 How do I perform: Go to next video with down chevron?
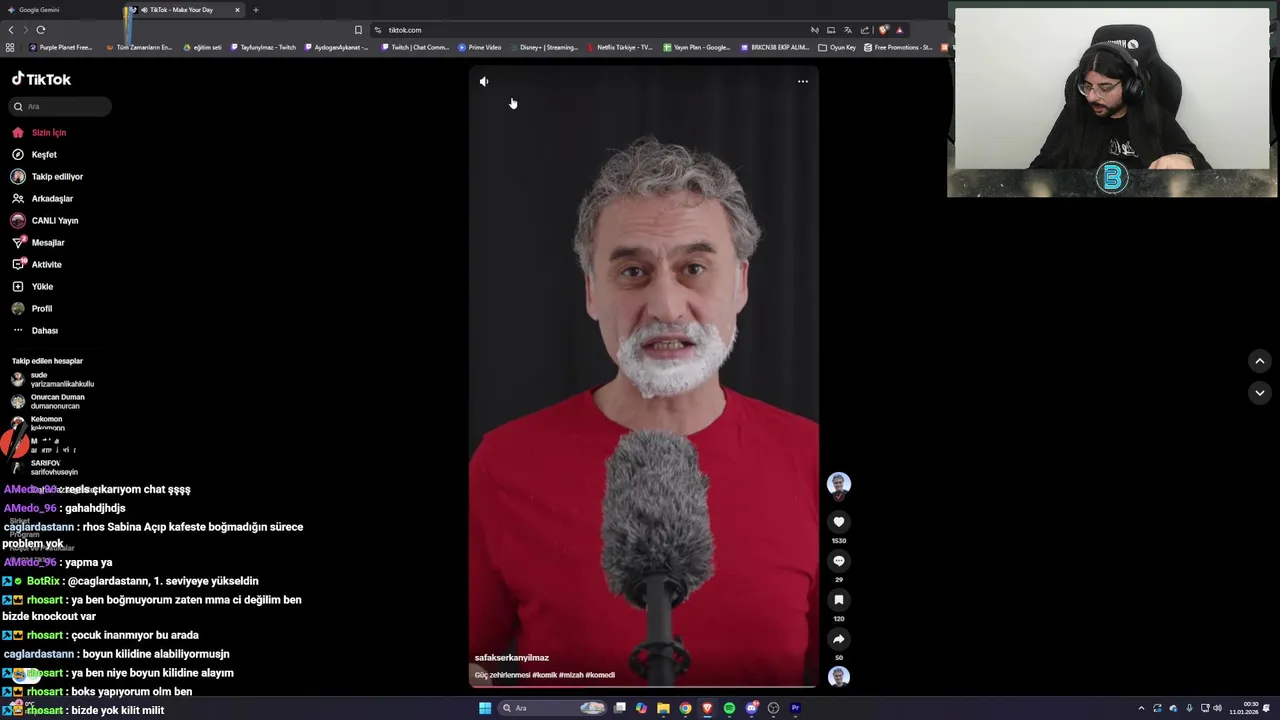[x=1260, y=393]
